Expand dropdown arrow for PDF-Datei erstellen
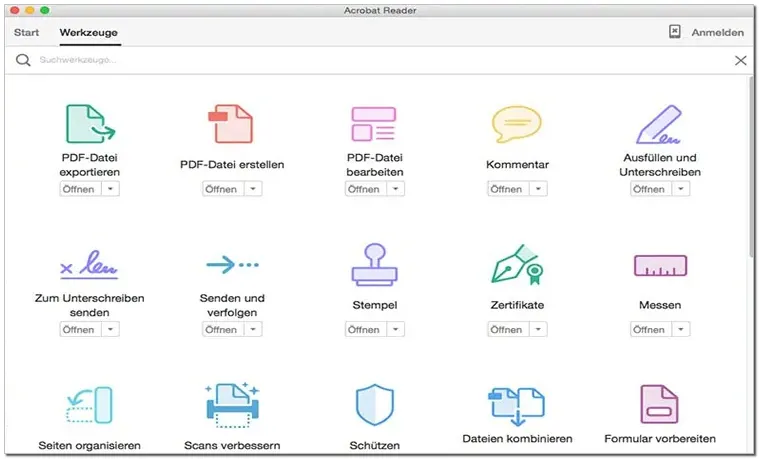This screenshot has height=459, width=759. [253, 189]
